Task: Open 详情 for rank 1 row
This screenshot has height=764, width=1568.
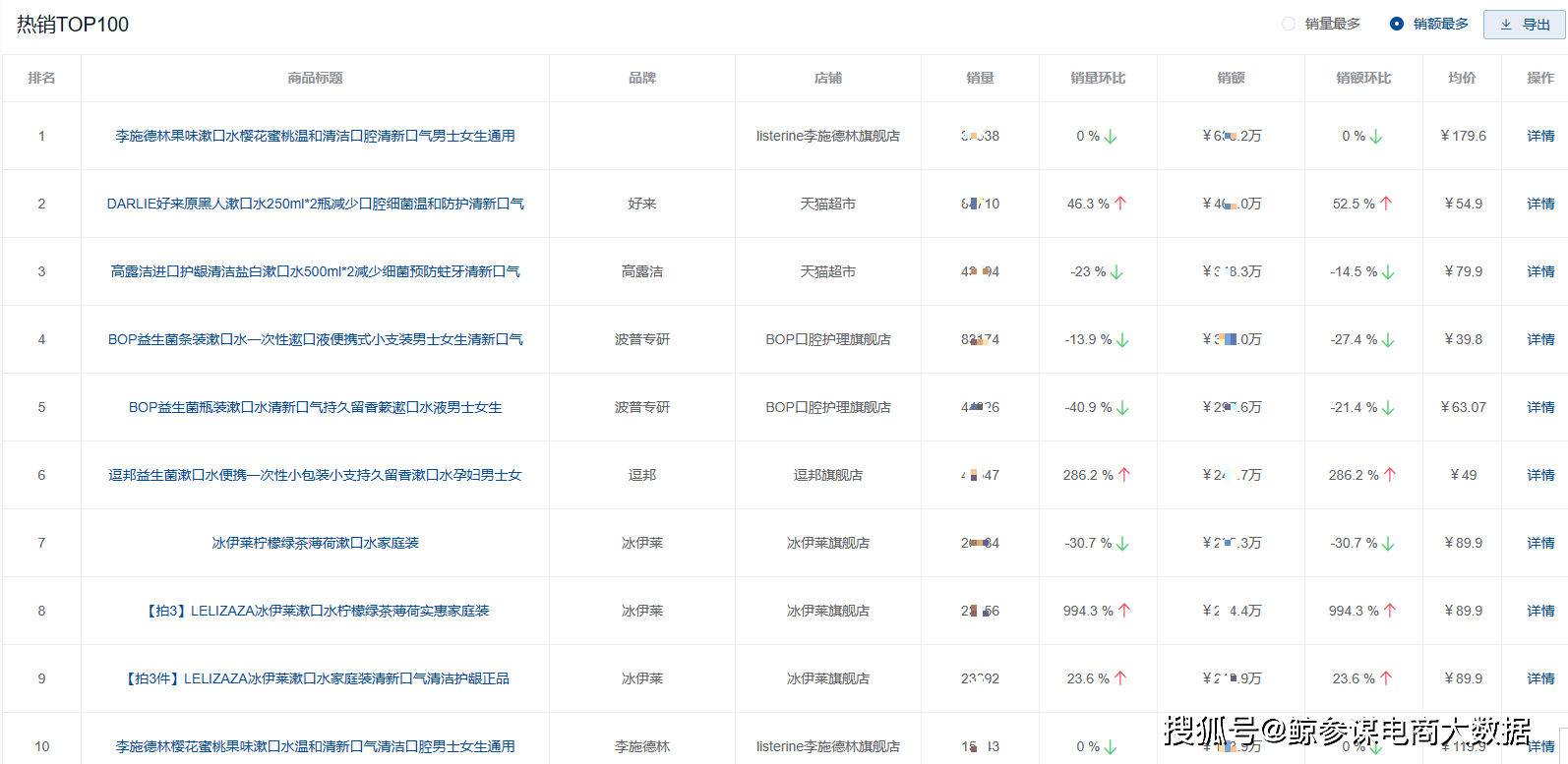Action: pos(1540,136)
